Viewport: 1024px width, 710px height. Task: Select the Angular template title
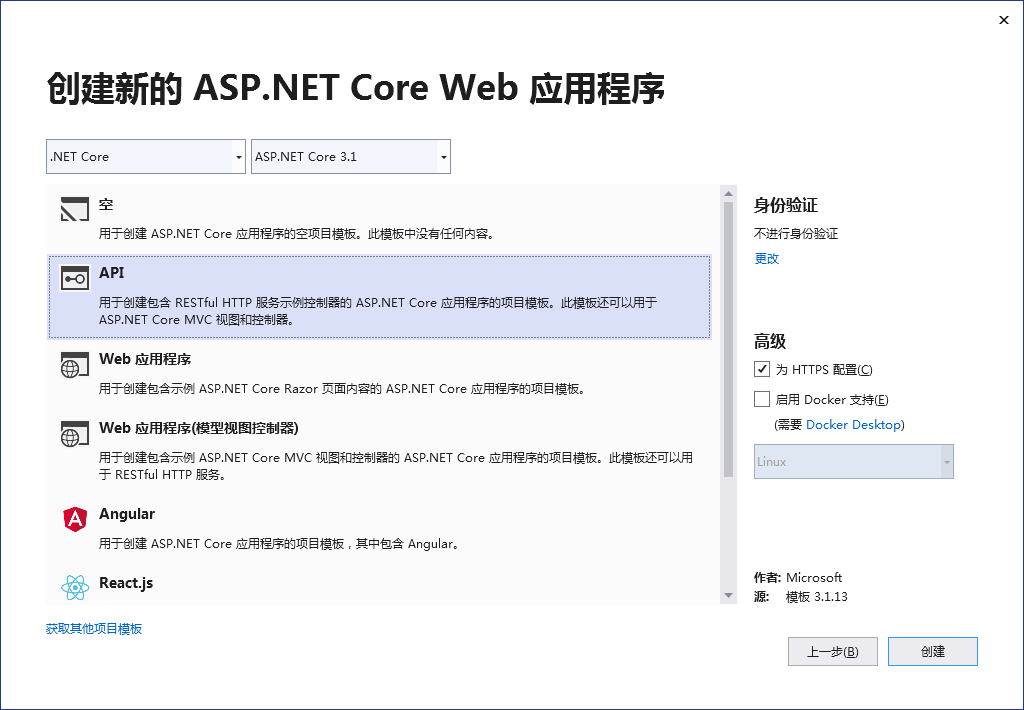[127, 514]
